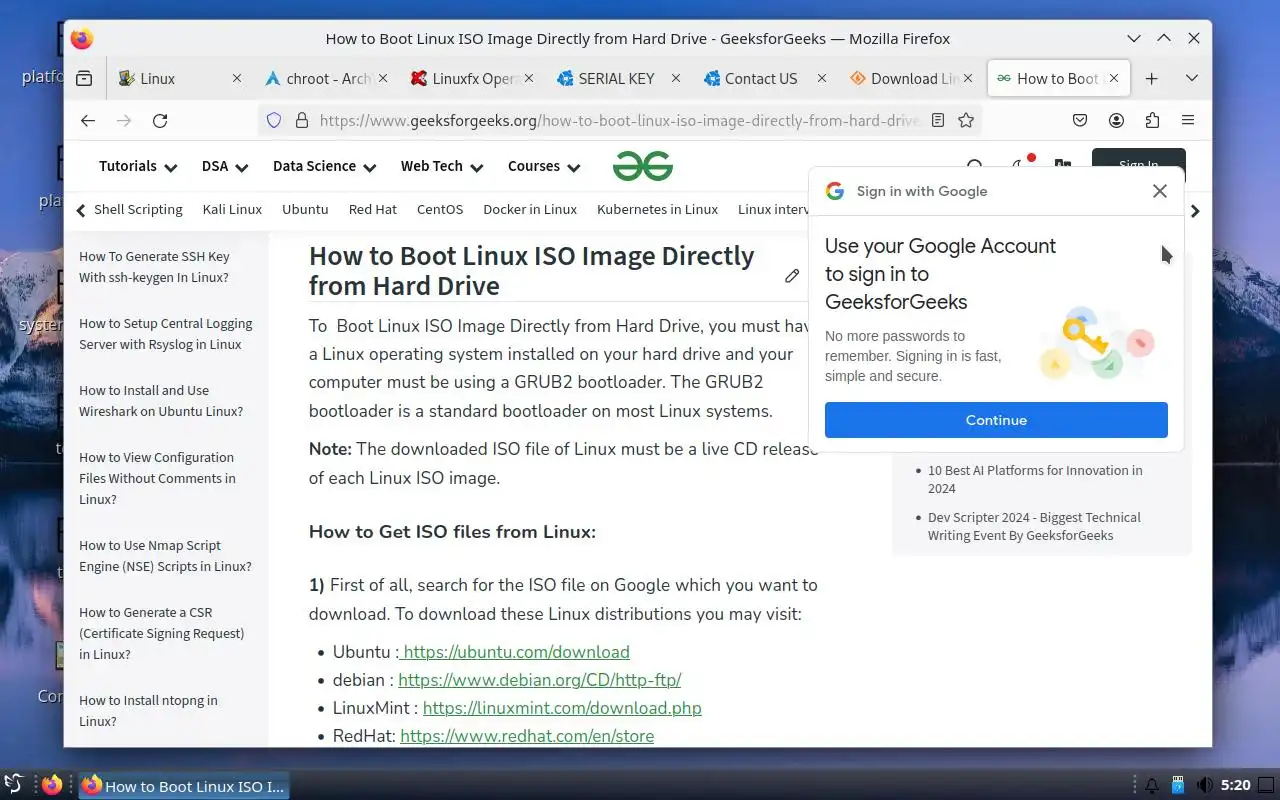Click the Continue button in Google popup

[996, 420]
